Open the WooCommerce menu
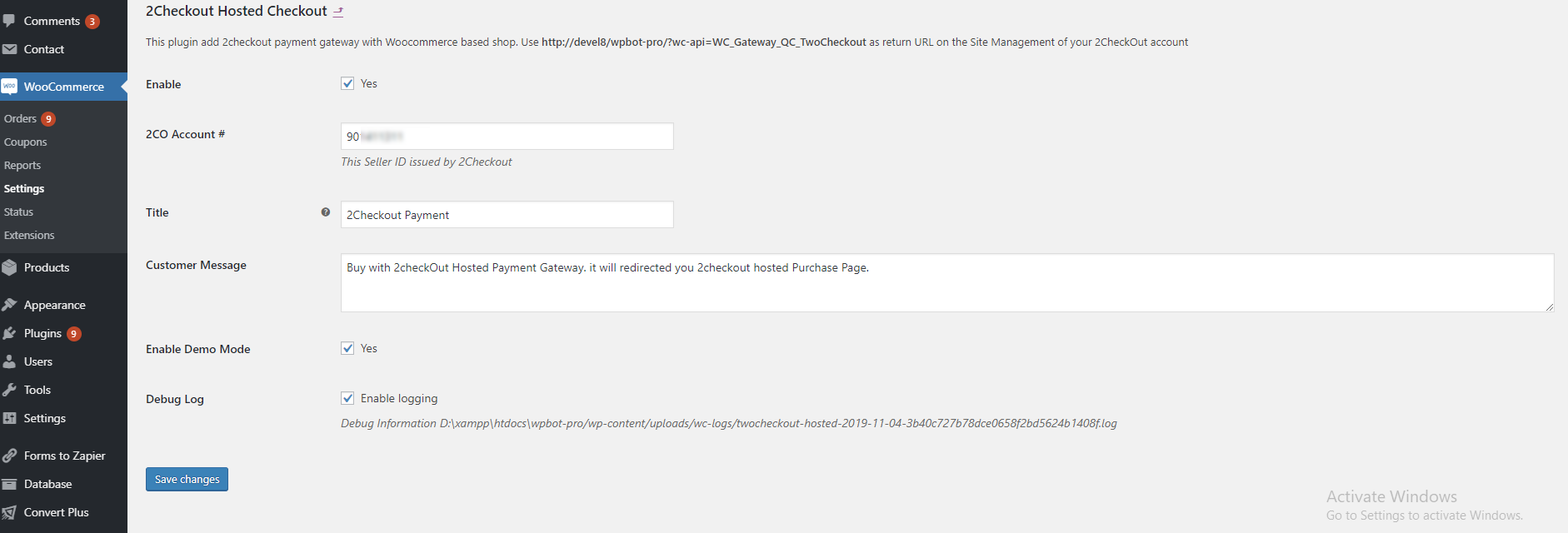Screen dimensions: 1568x533 (x=63, y=87)
